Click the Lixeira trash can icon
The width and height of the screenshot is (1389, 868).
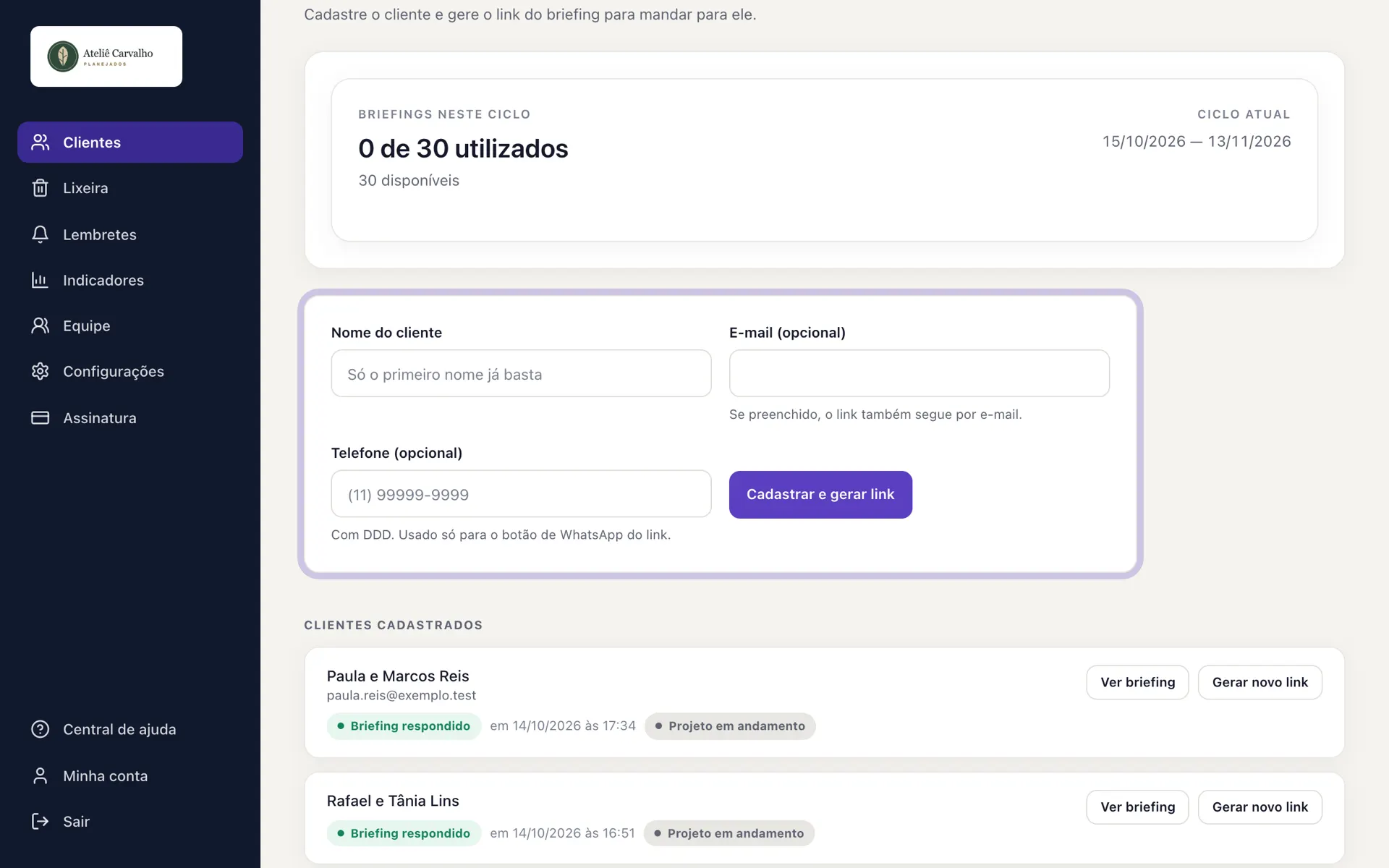coord(41,188)
